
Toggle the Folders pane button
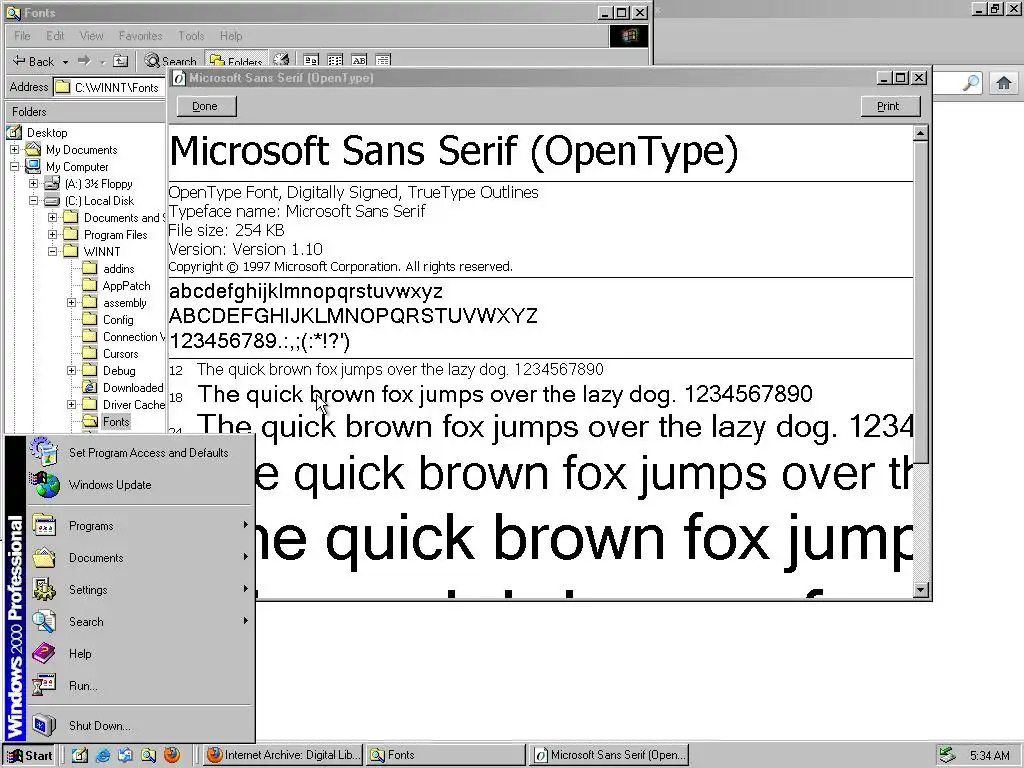(x=236, y=61)
